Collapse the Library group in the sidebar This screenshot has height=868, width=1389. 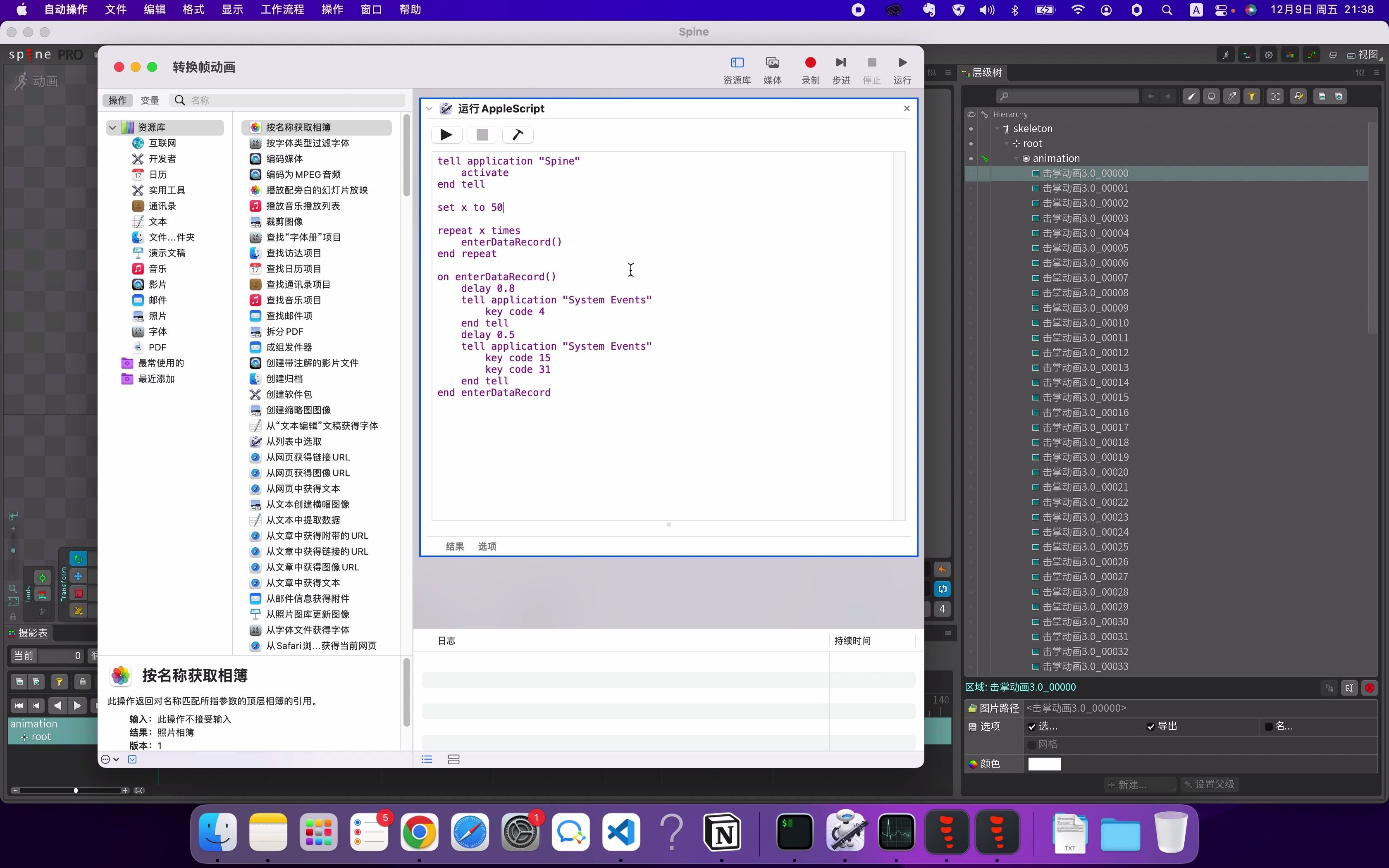112,127
